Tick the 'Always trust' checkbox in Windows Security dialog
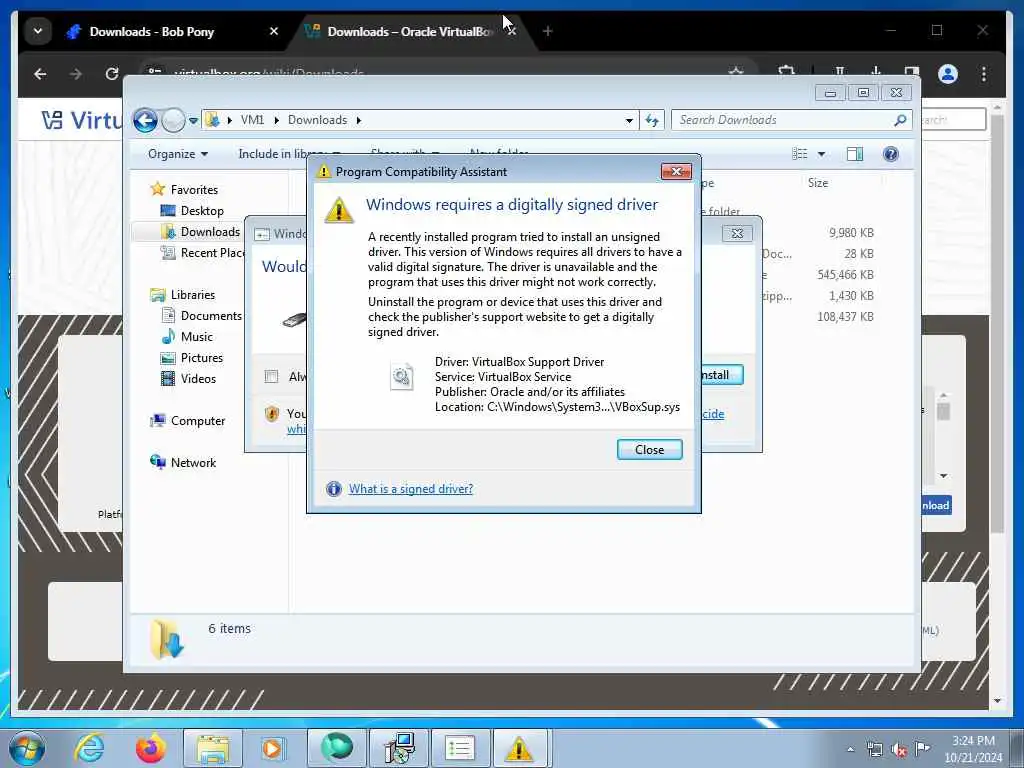This screenshot has width=1024, height=768. [271, 376]
